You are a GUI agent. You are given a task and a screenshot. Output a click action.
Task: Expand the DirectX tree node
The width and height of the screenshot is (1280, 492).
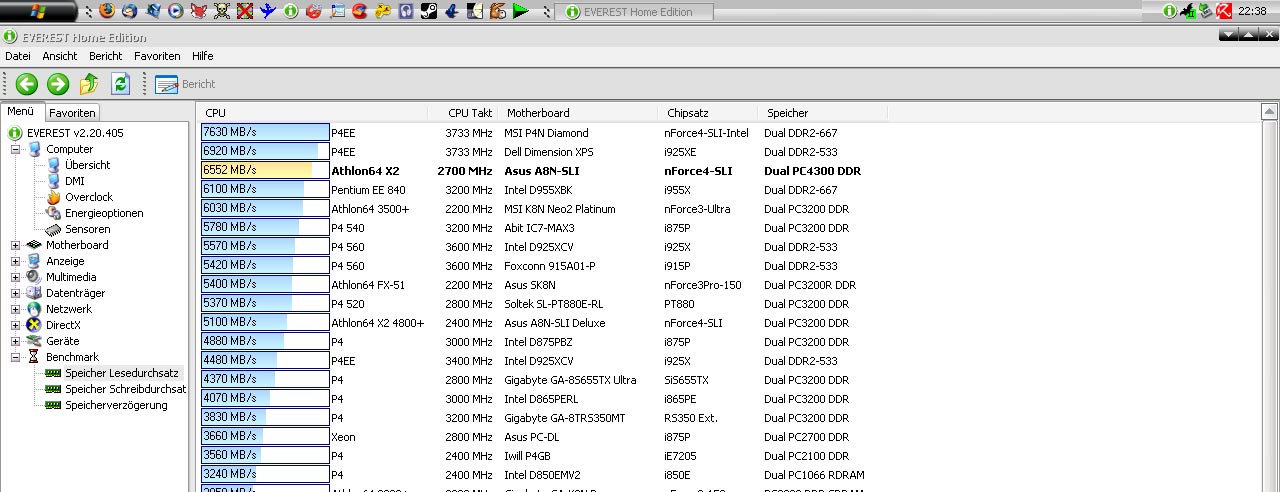coord(16,325)
